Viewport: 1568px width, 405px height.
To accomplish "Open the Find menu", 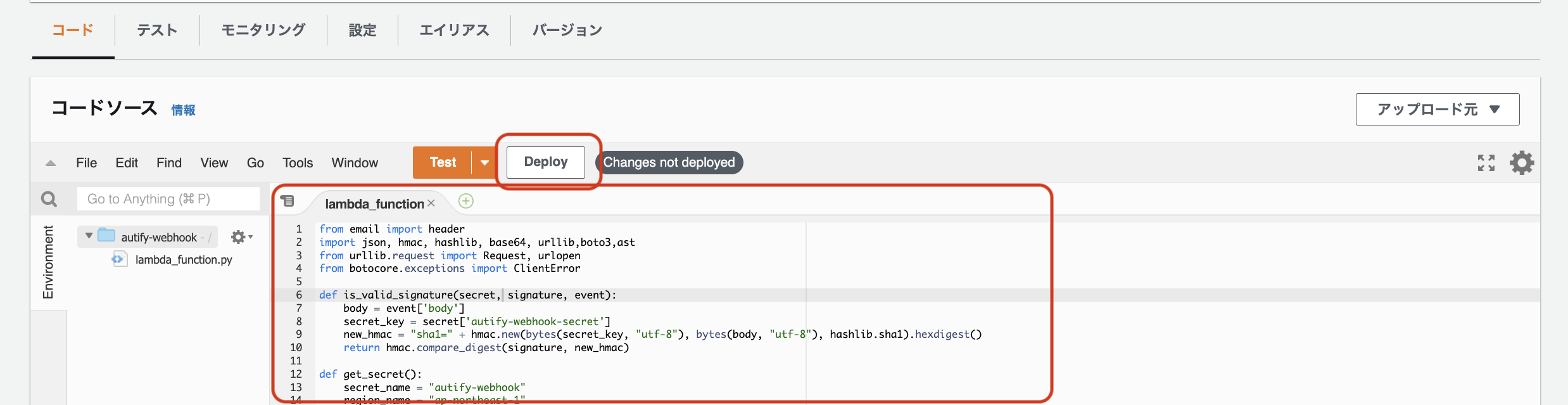I will (169, 163).
